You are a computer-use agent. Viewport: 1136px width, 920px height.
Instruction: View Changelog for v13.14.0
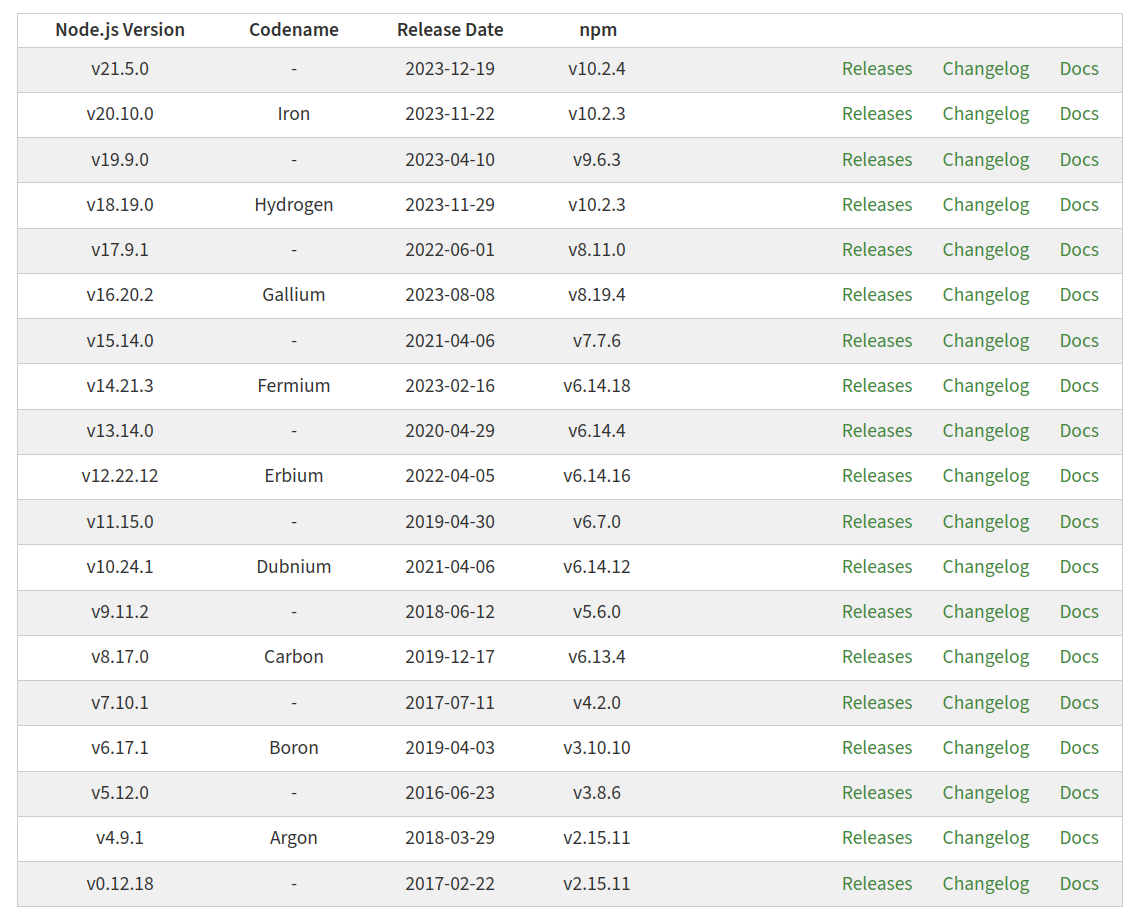click(985, 430)
